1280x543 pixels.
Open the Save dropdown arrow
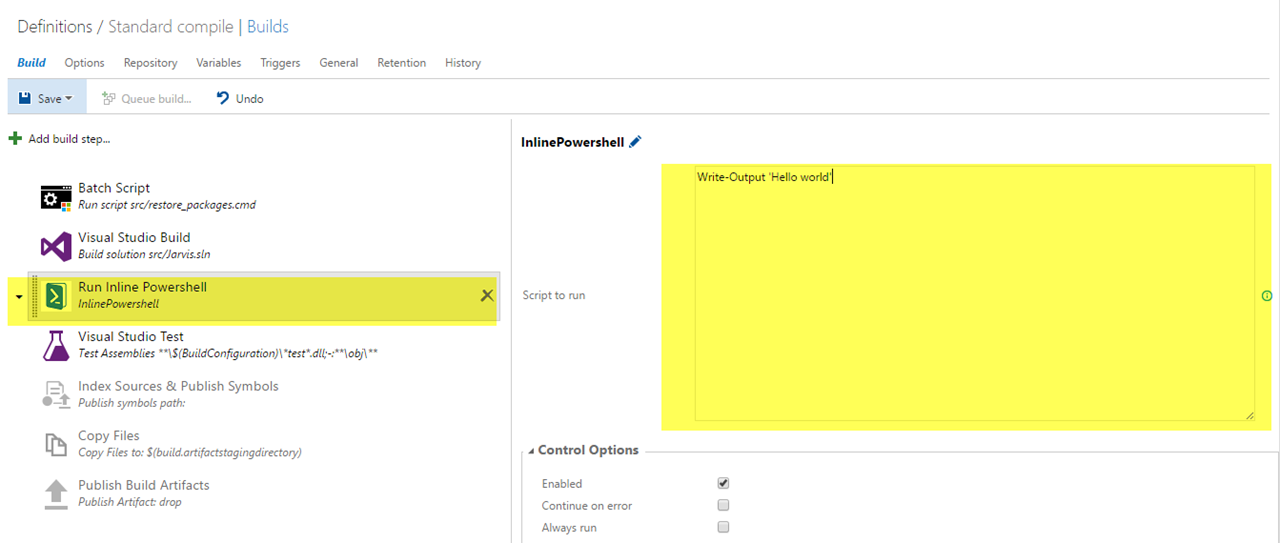pos(69,99)
